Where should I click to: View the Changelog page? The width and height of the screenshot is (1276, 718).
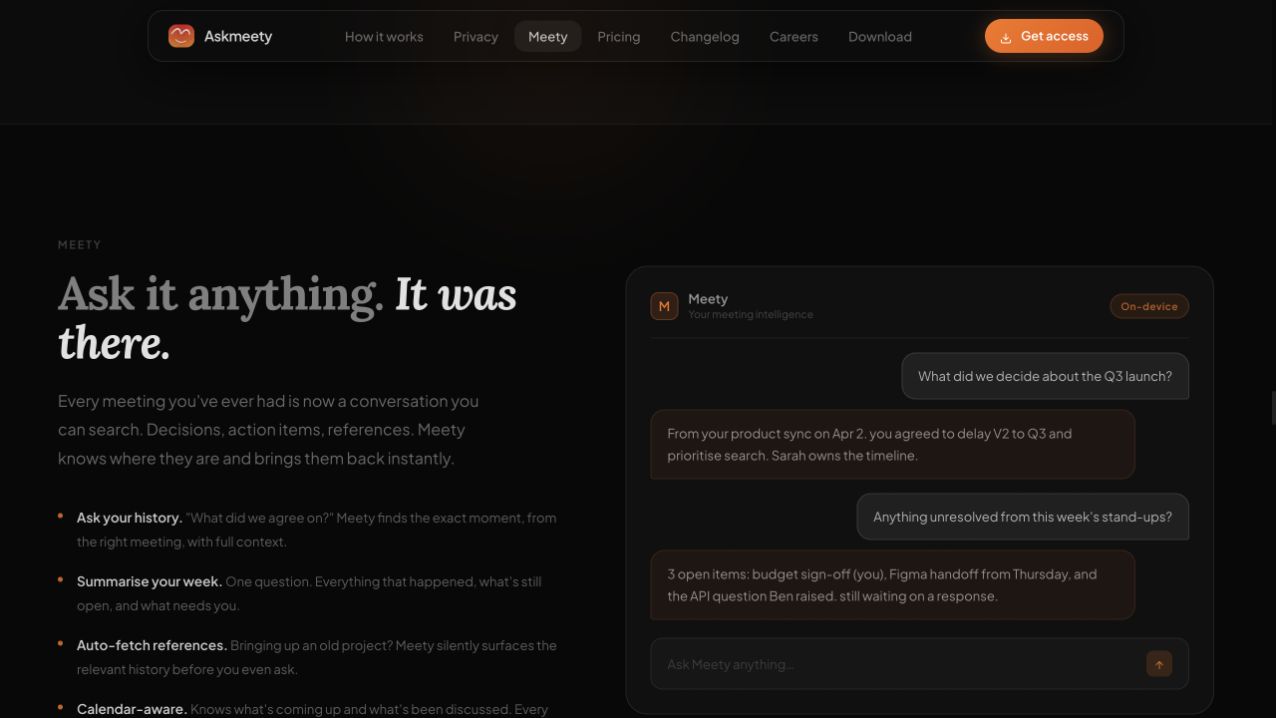pyautogui.click(x=705, y=36)
